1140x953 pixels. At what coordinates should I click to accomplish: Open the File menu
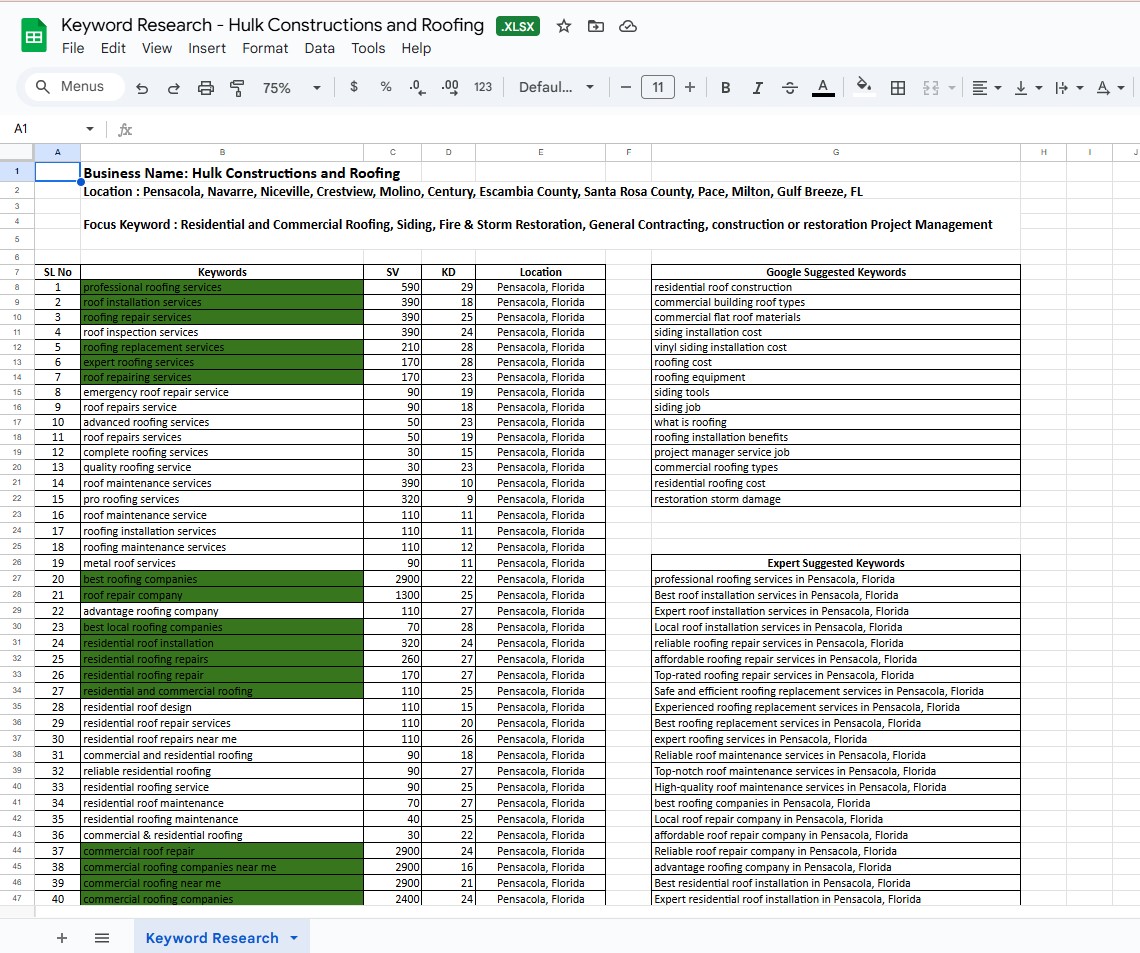(73, 48)
